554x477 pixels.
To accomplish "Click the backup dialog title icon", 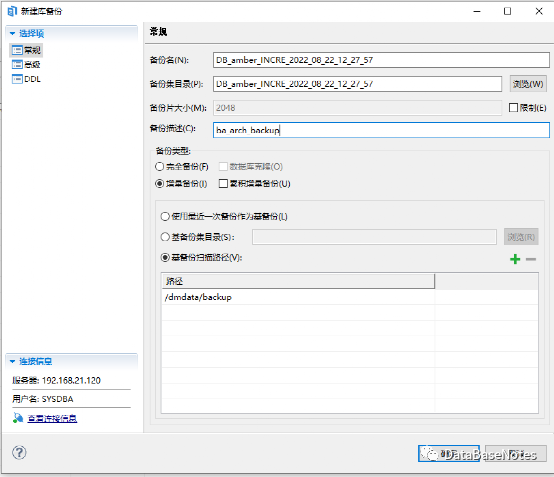I will [x=12, y=11].
